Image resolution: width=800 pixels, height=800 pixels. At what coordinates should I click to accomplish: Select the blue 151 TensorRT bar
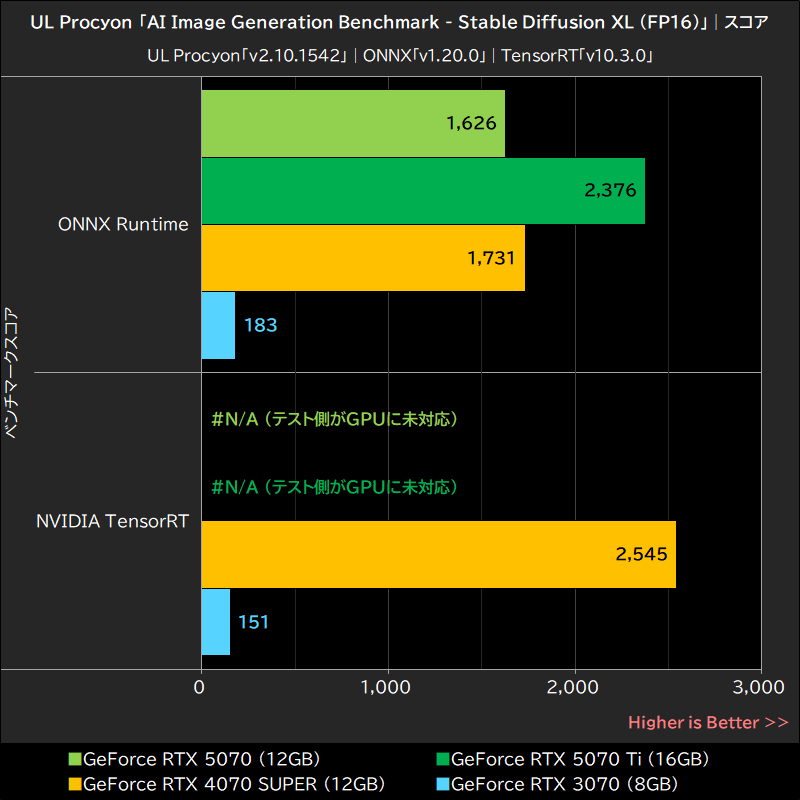click(x=215, y=621)
